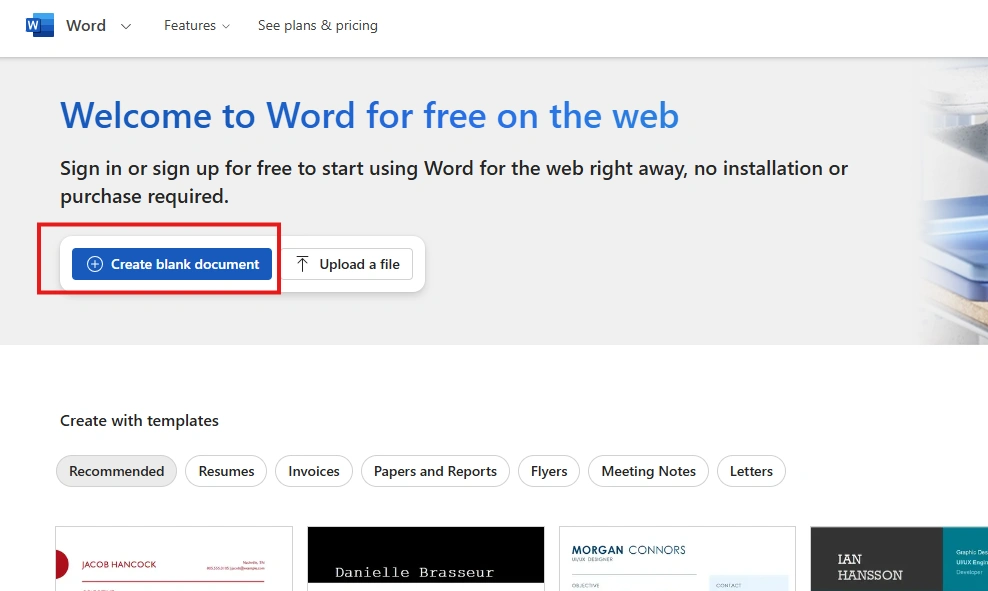Select the Letters template category
This screenshot has height=591, width=988.
click(x=751, y=471)
